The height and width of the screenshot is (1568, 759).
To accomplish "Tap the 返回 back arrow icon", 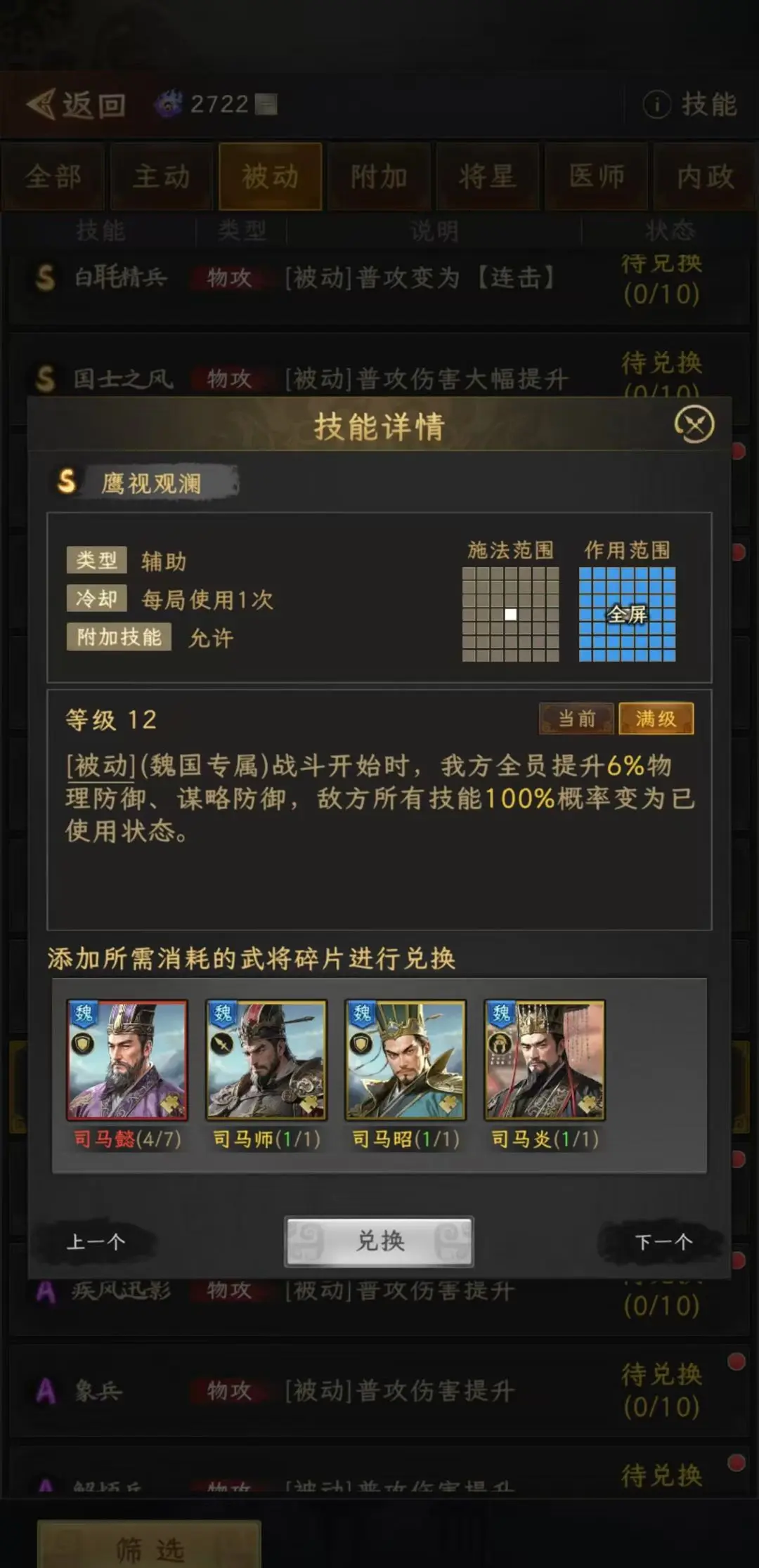I will click(x=41, y=105).
